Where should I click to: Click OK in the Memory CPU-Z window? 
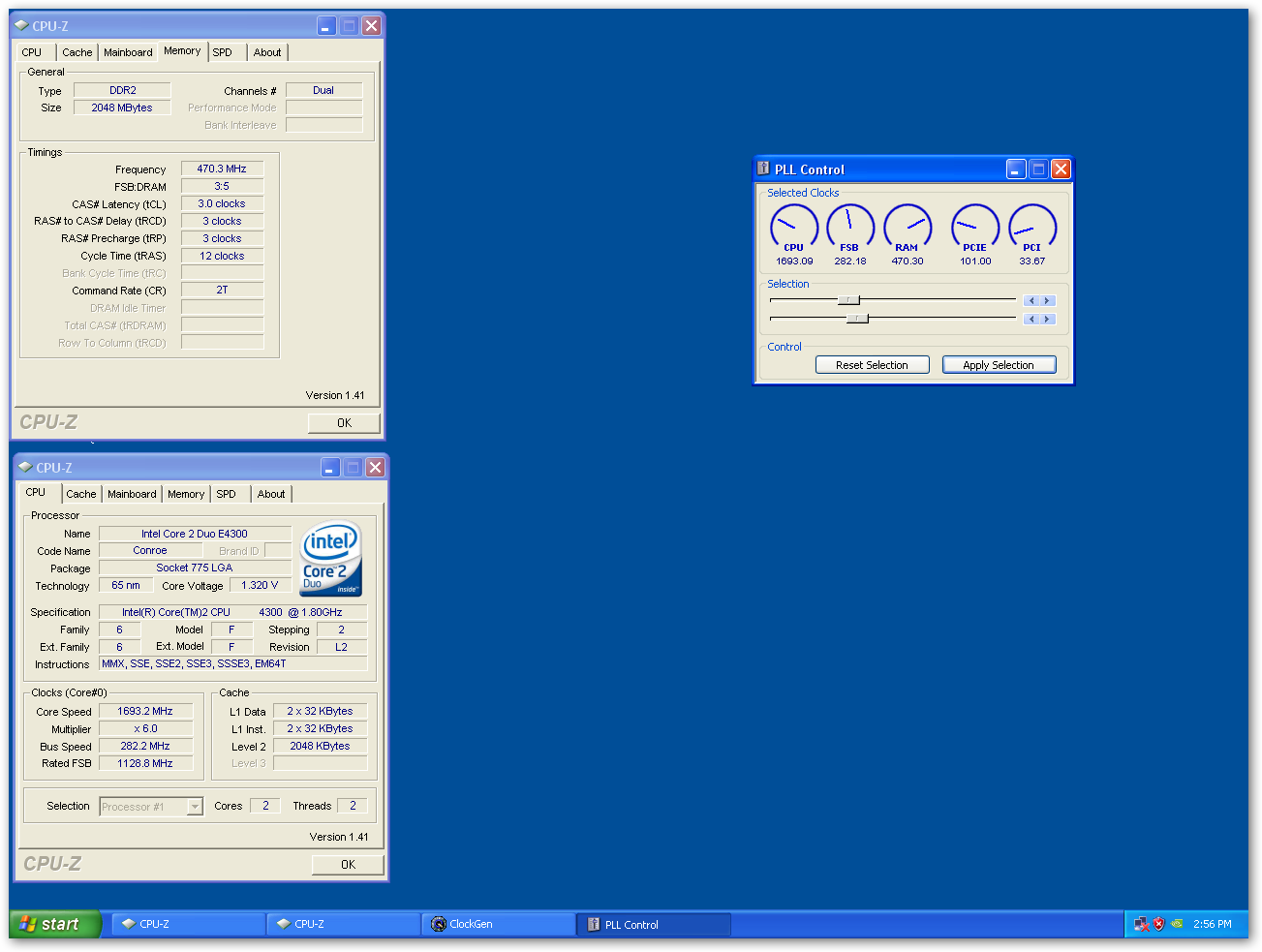[344, 423]
